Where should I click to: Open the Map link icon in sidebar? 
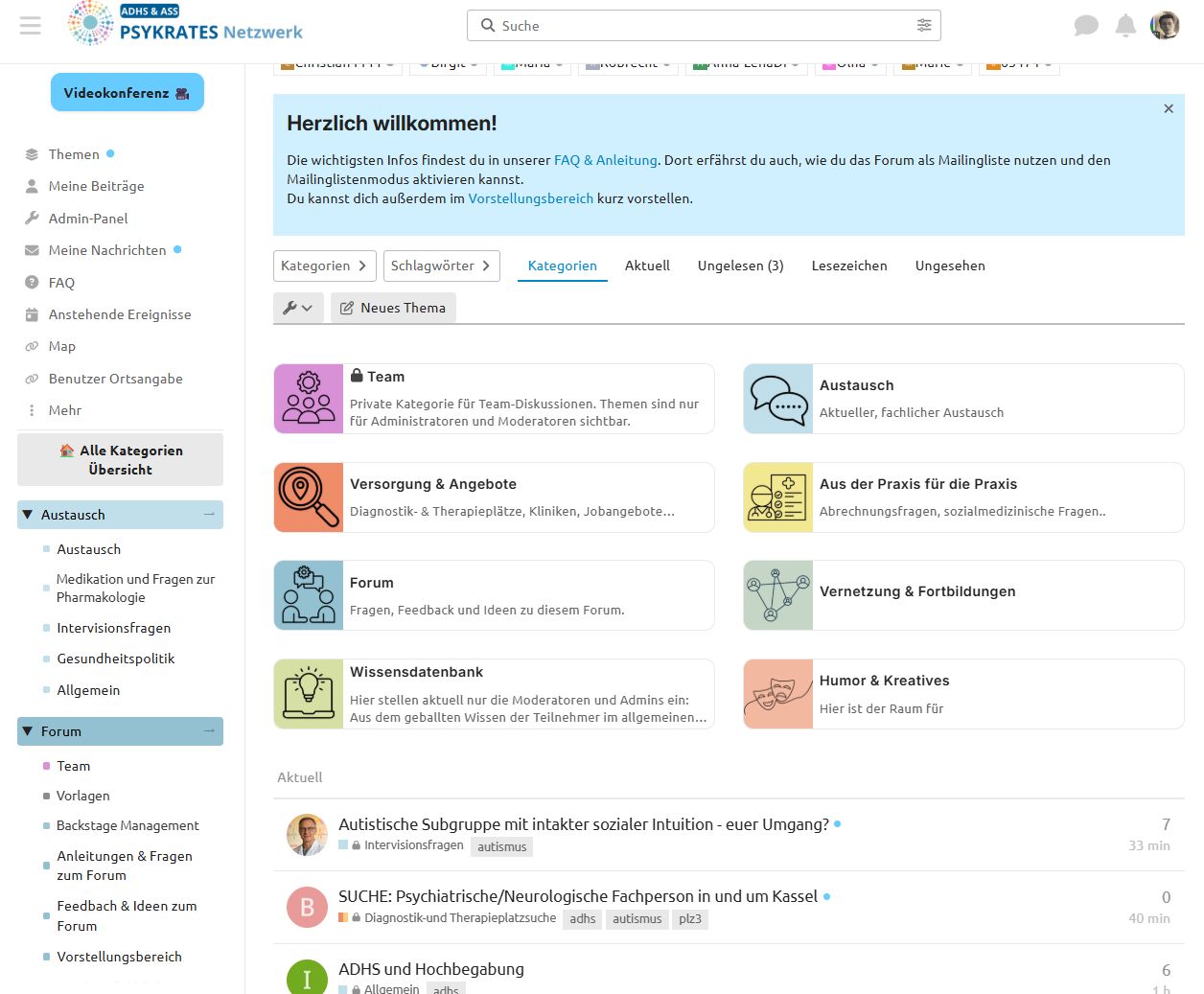(30, 346)
